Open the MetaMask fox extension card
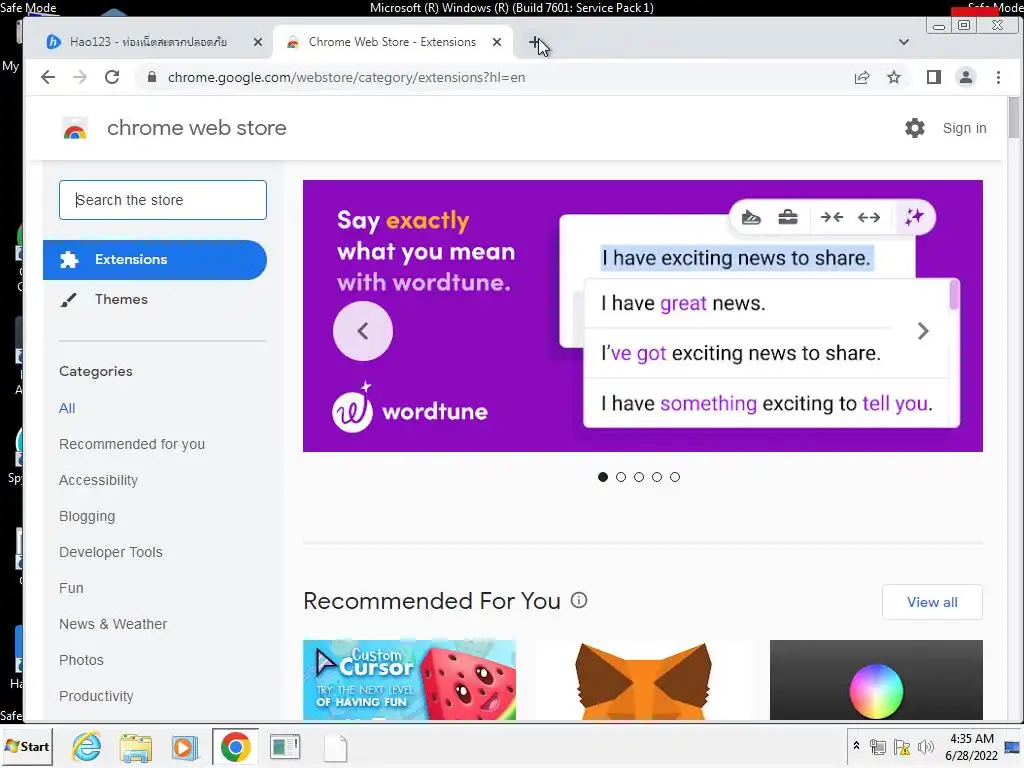This screenshot has height=768, width=1024. [643, 680]
